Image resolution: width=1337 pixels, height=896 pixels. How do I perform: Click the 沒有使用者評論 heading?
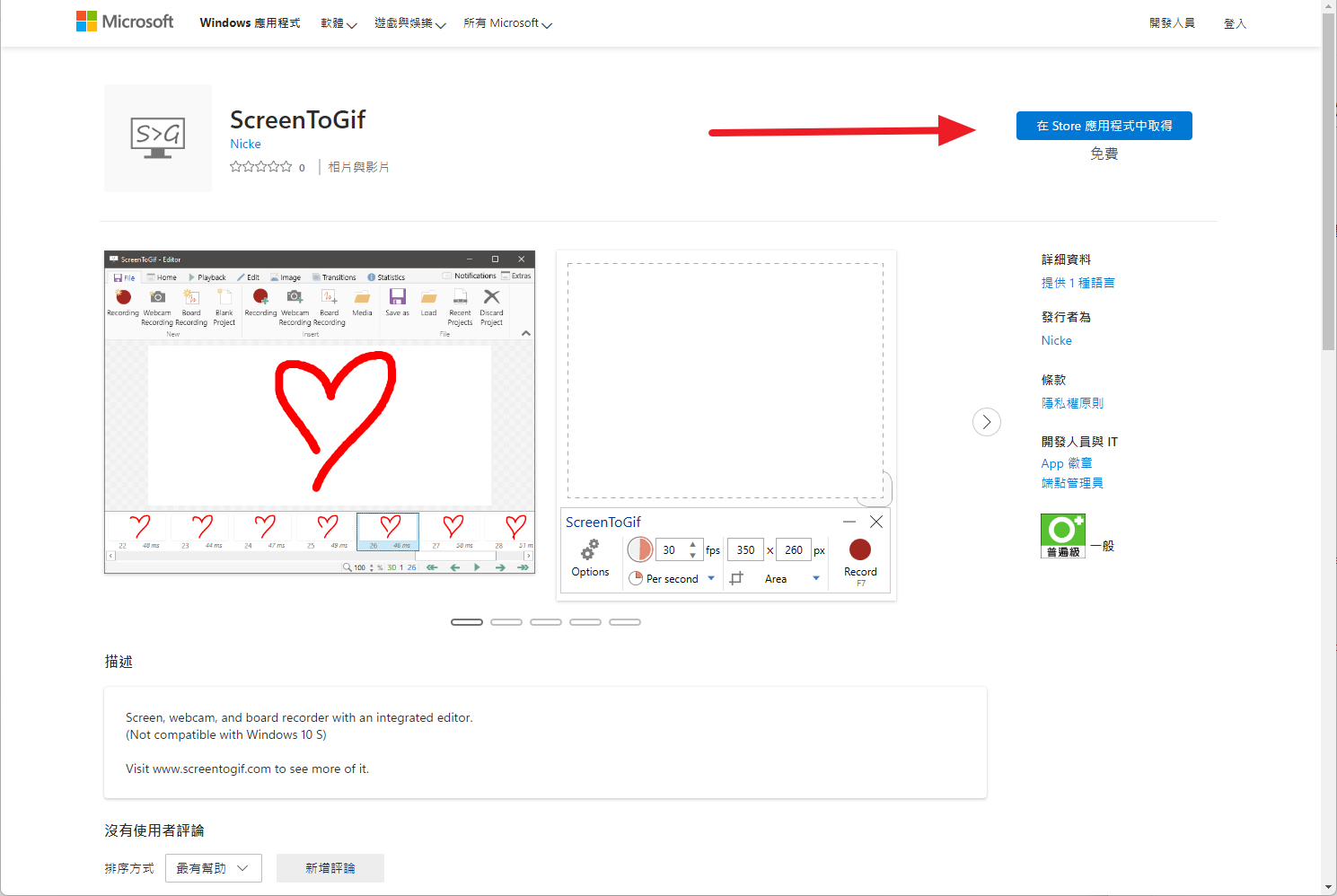coord(154,830)
